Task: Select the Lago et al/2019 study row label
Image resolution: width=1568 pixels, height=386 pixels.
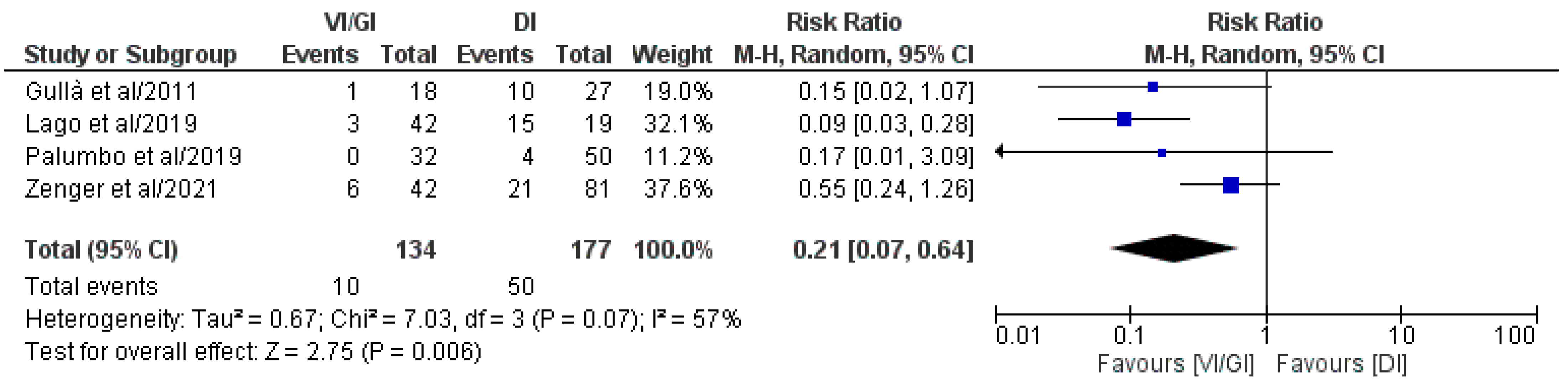Action: click(x=111, y=124)
